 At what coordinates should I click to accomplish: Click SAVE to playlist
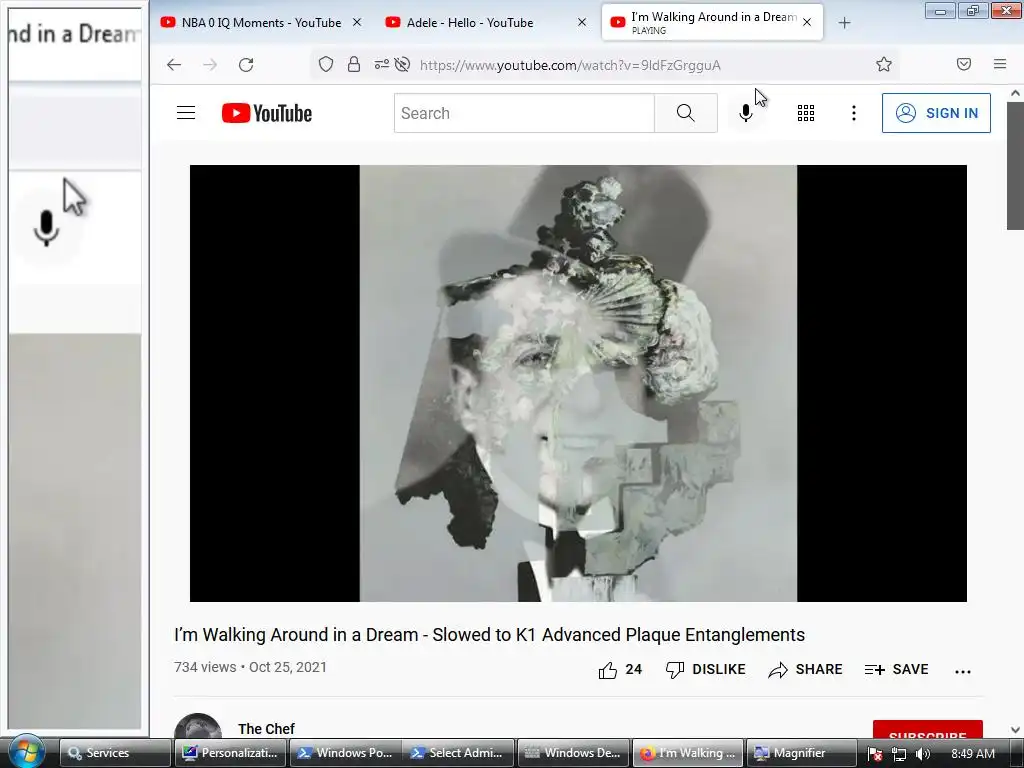tap(897, 669)
